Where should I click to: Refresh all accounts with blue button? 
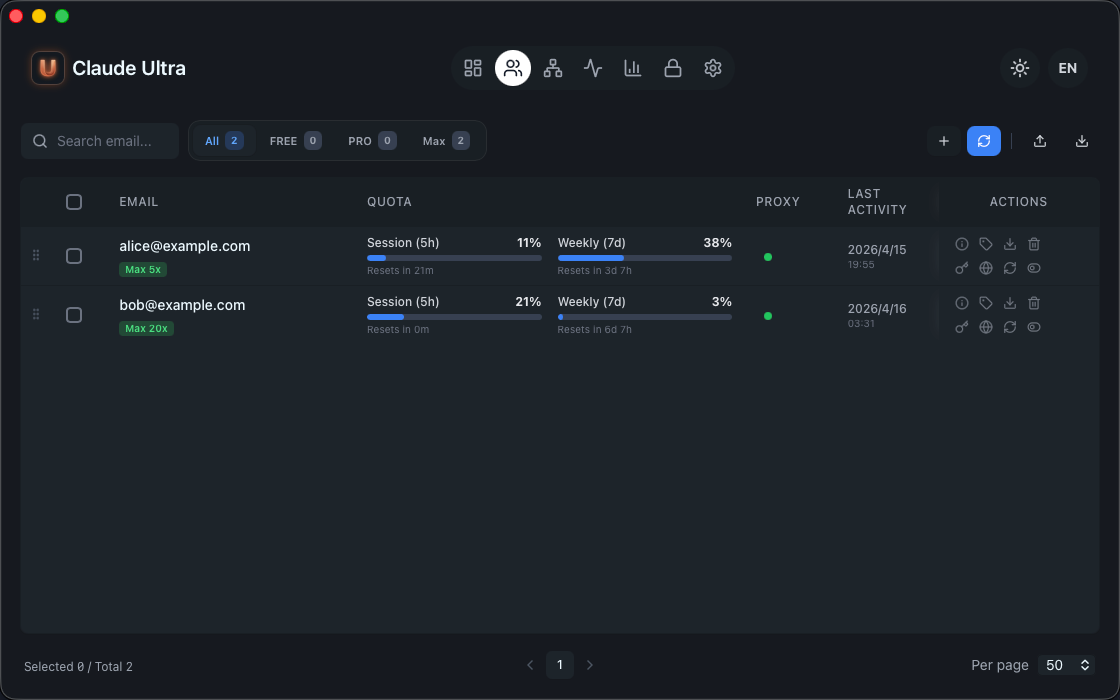point(984,141)
